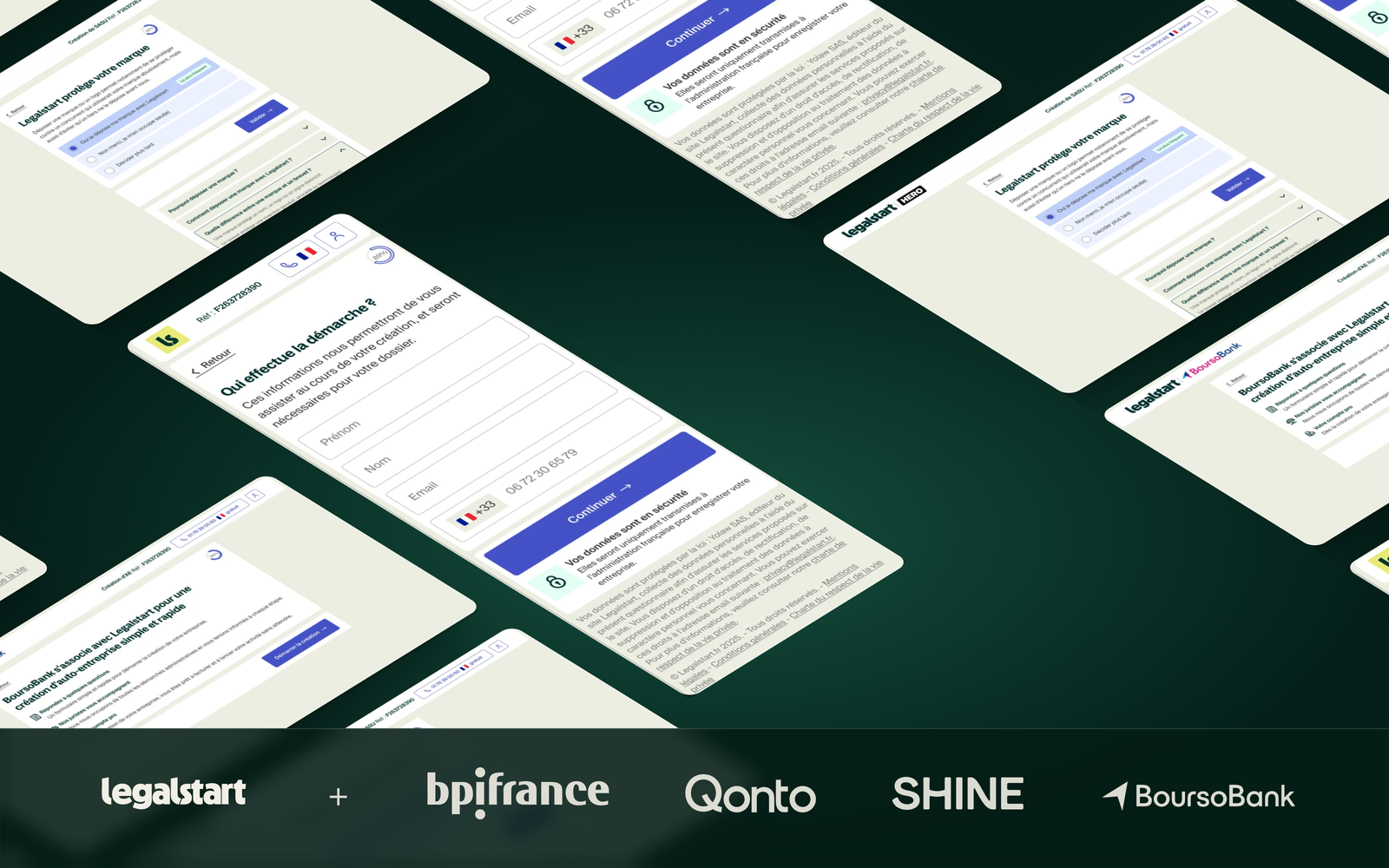Click the Qonto logo in the bottom bar

(750, 794)
